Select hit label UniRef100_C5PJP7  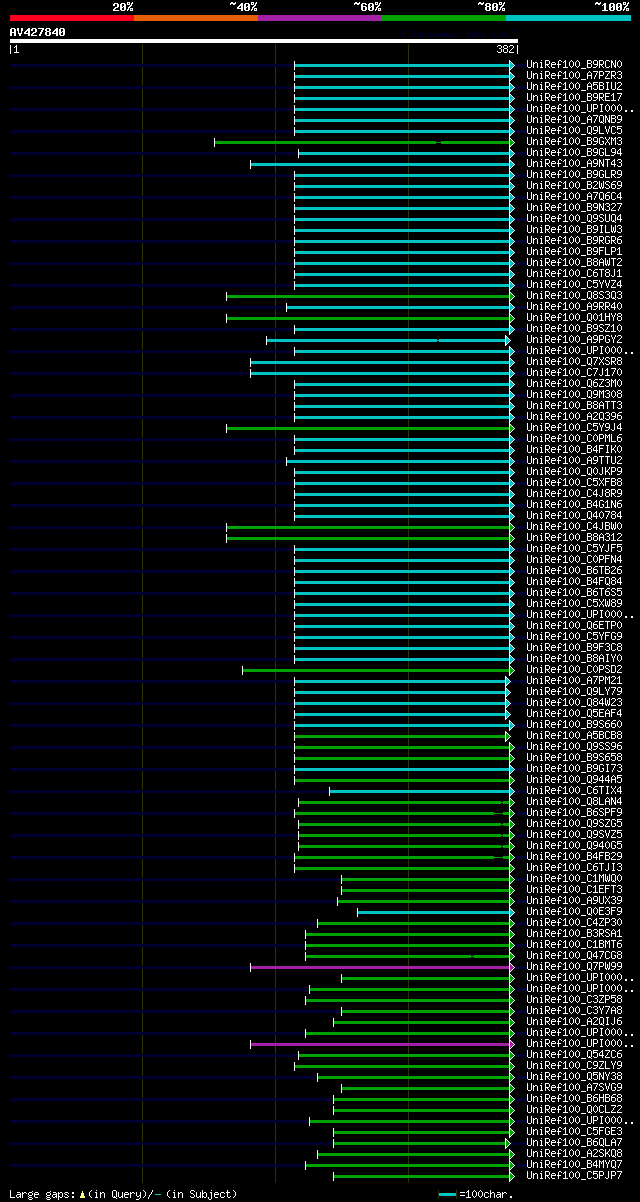pyautogui.click(x=575, y=1176)
